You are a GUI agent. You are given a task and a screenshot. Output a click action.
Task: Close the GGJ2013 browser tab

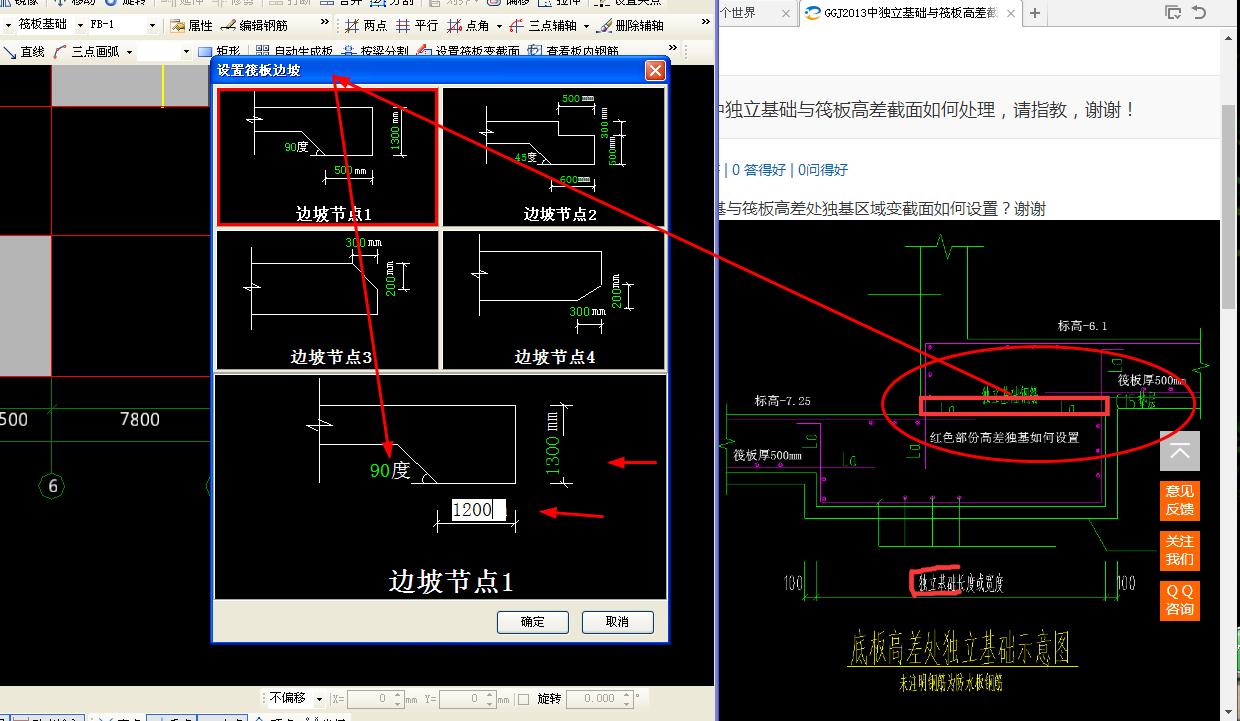tap(1011, 14)
